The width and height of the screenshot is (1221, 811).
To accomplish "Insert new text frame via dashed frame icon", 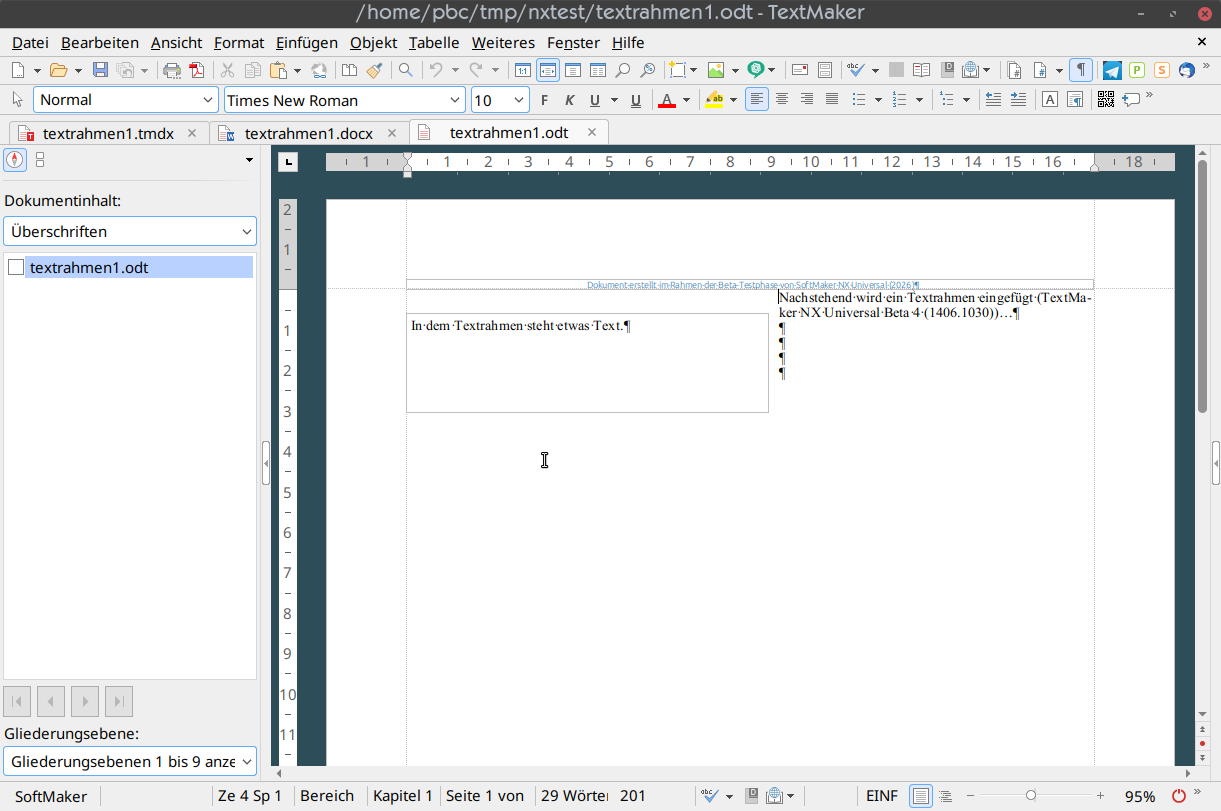I will point(677,70).
